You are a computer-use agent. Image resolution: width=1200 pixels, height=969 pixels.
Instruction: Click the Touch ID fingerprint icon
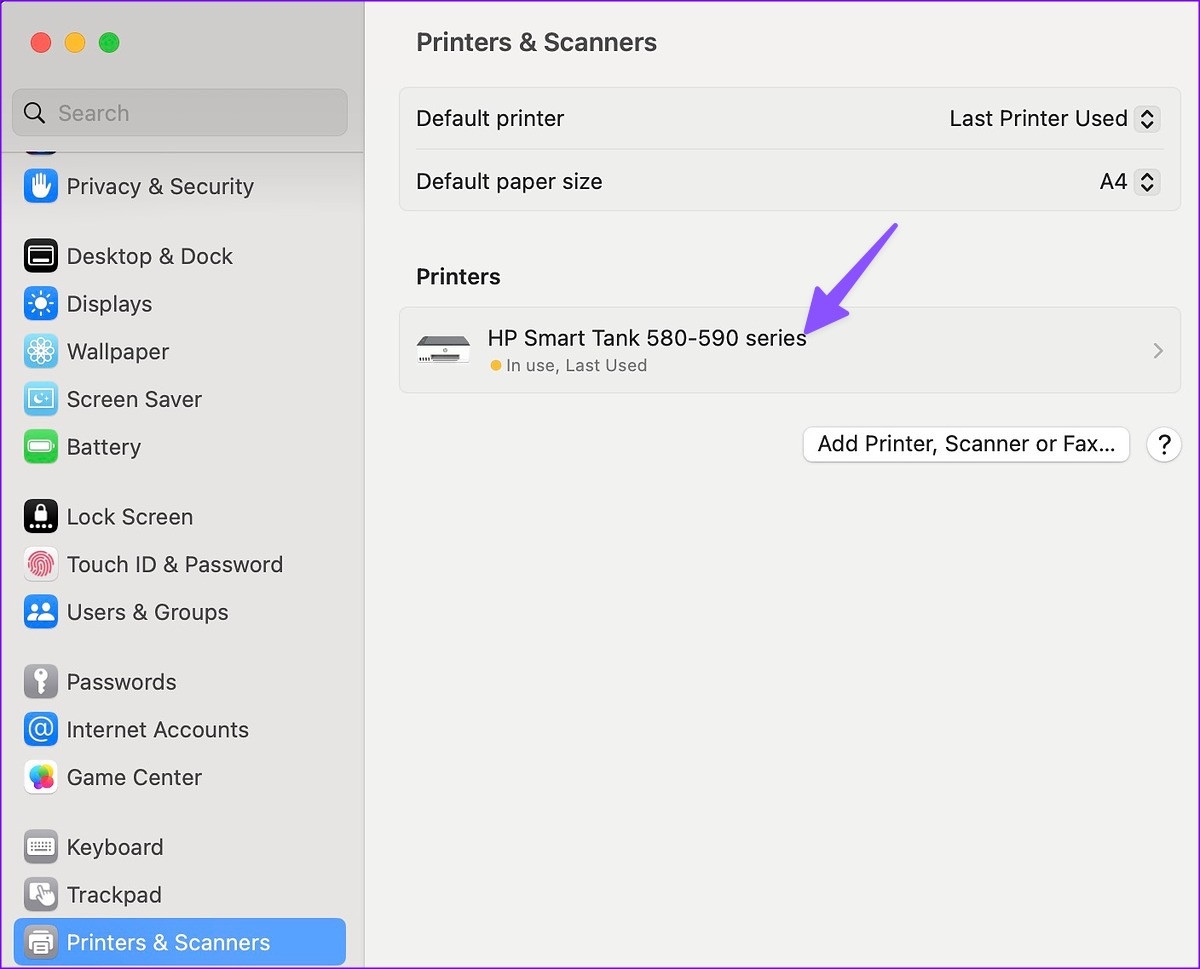click(41, 564)
